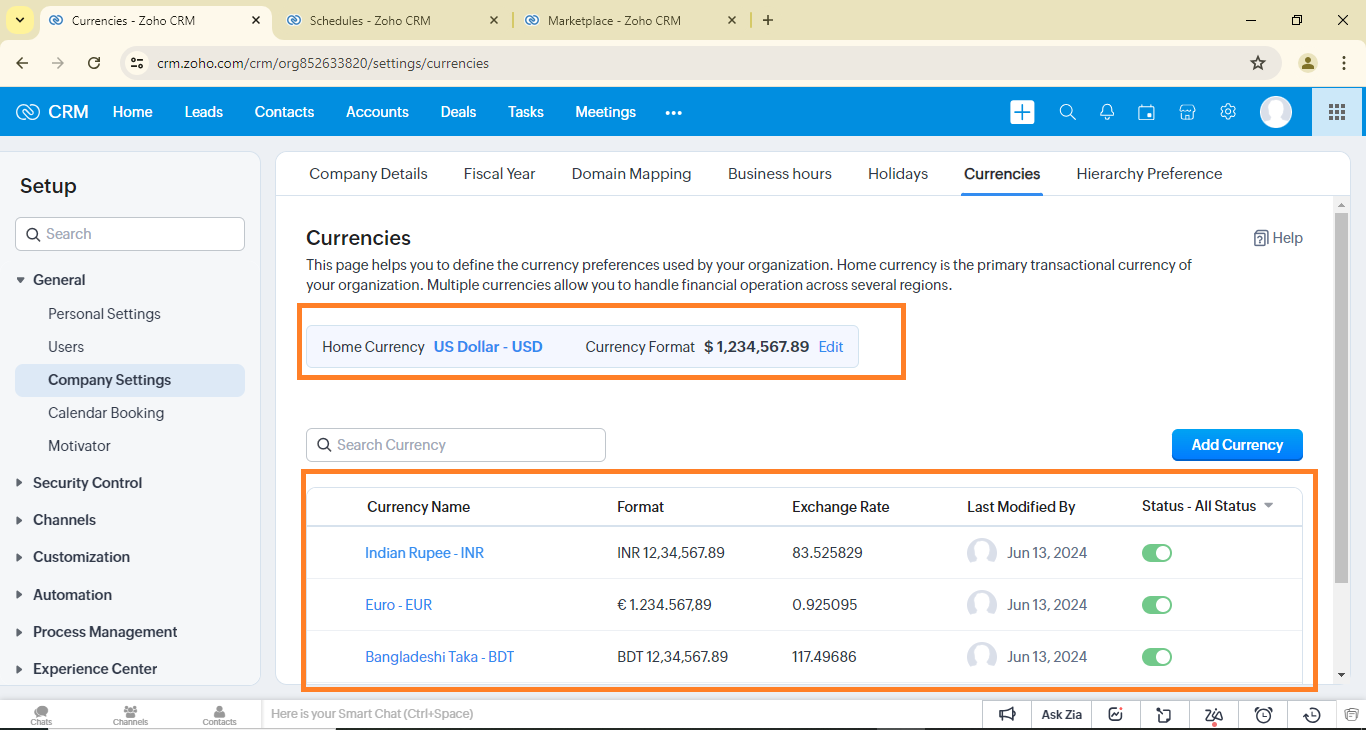The height and width of the screenshot is (730, 1366).
Task: Open the apps grid launcher
Action: pyautogui.click(x=1336, y=112)
